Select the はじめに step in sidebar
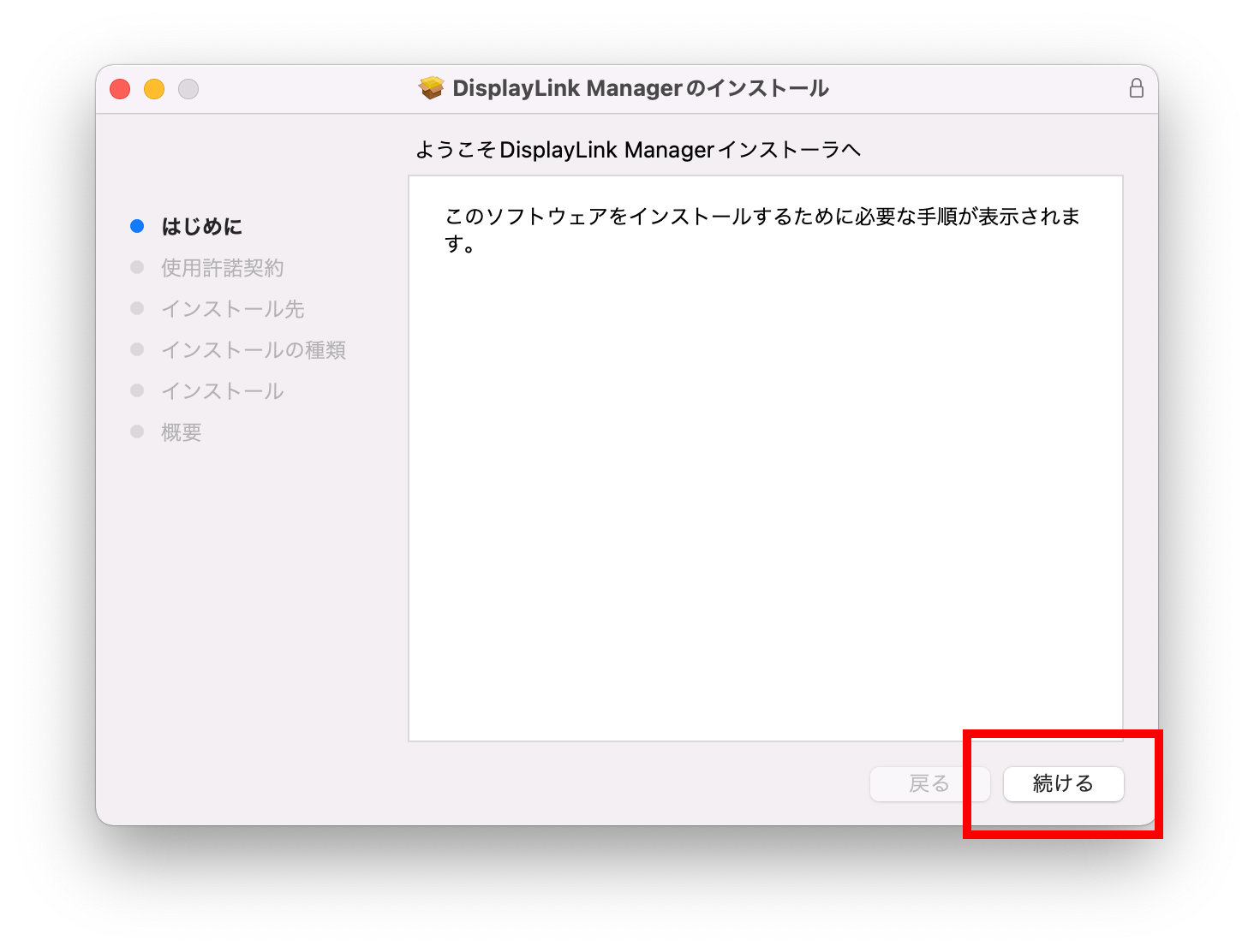 tap(202, 226)
